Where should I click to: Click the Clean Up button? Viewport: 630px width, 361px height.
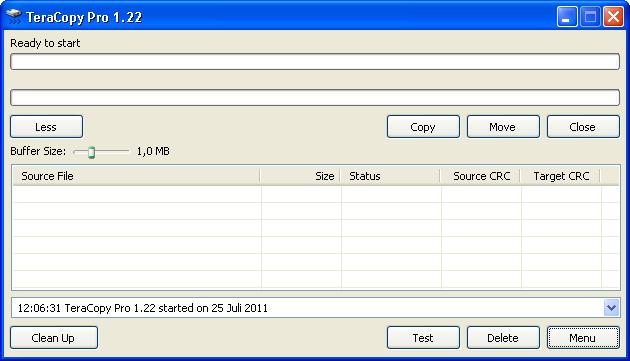[54, 338]
